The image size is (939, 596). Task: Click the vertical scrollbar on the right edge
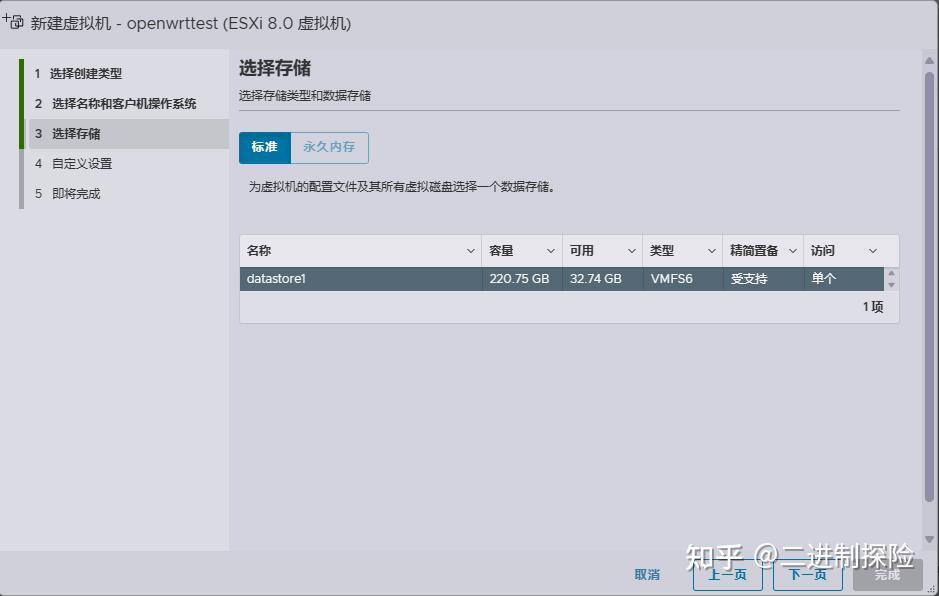pos(931,300)
